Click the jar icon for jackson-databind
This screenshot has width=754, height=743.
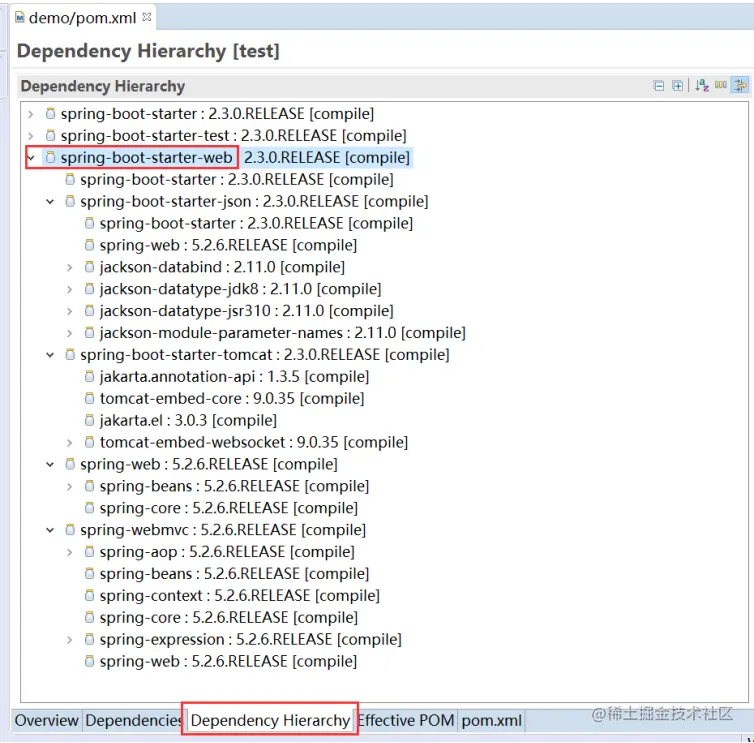(89, 267)
